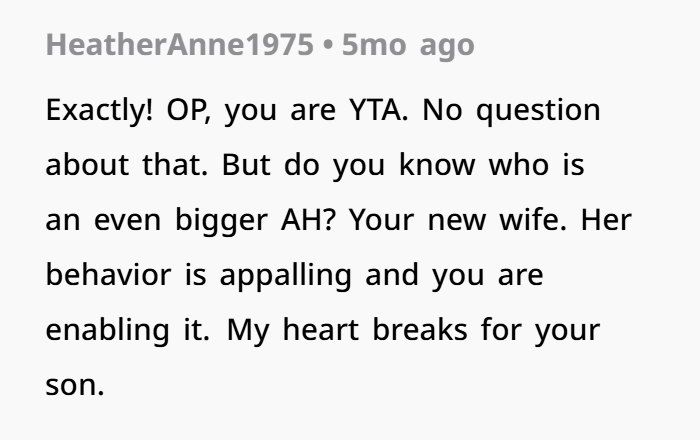Click the 'who is' text ending second line
This screenshot has height=440, width=700.
(x=537, y=165)
